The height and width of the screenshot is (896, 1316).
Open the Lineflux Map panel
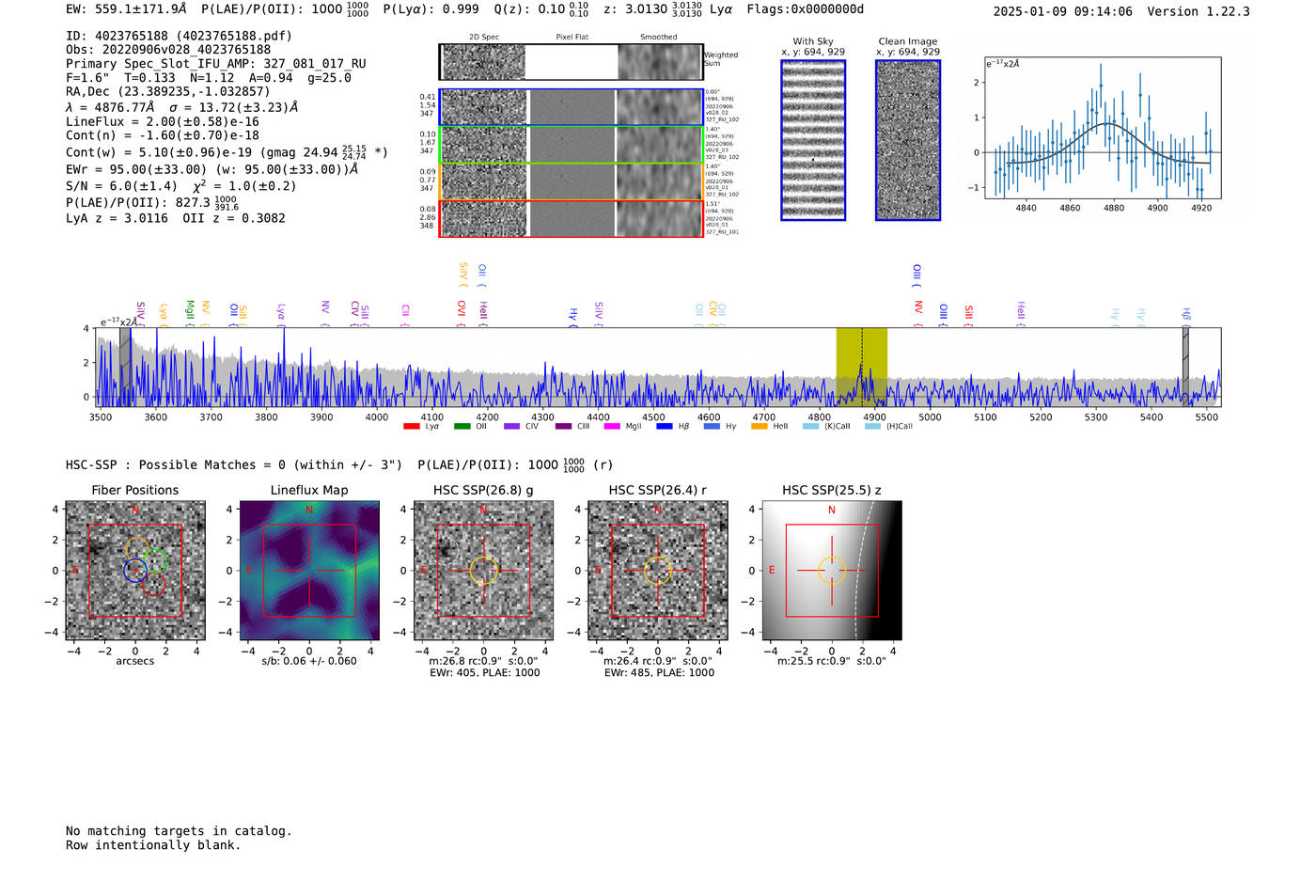click(309, 571)
